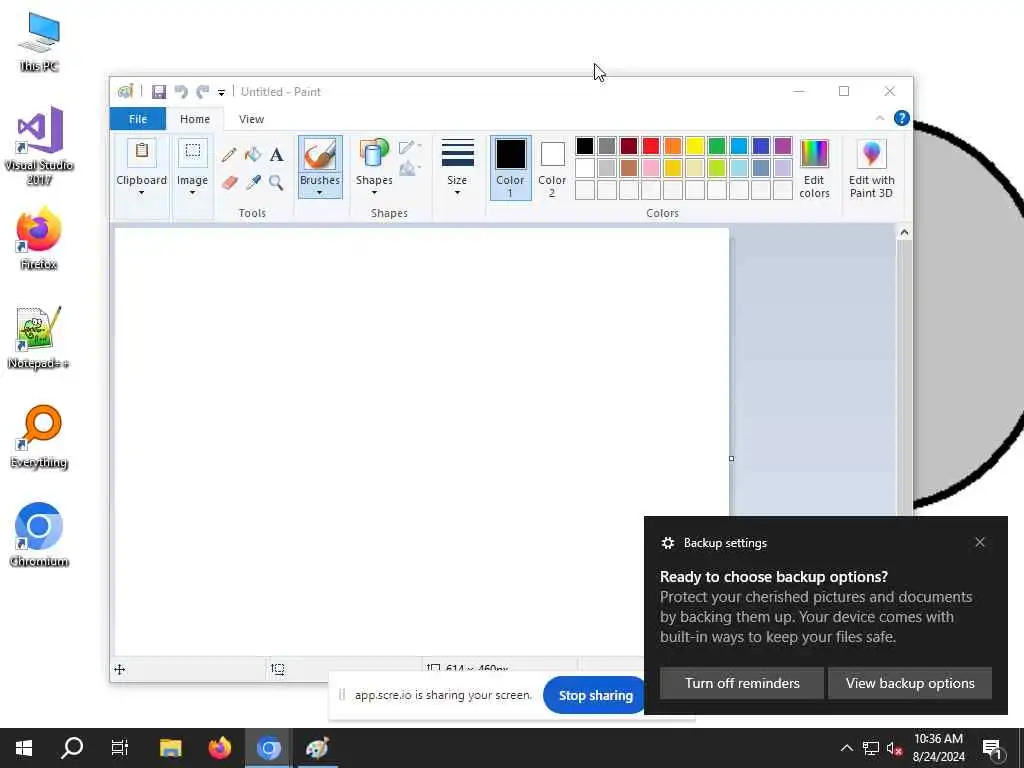Image resolution: width=1024 pixels, height=768 pixels.
Task: Switch to the Home ribbon tab
Action: (x=195, y=119)
